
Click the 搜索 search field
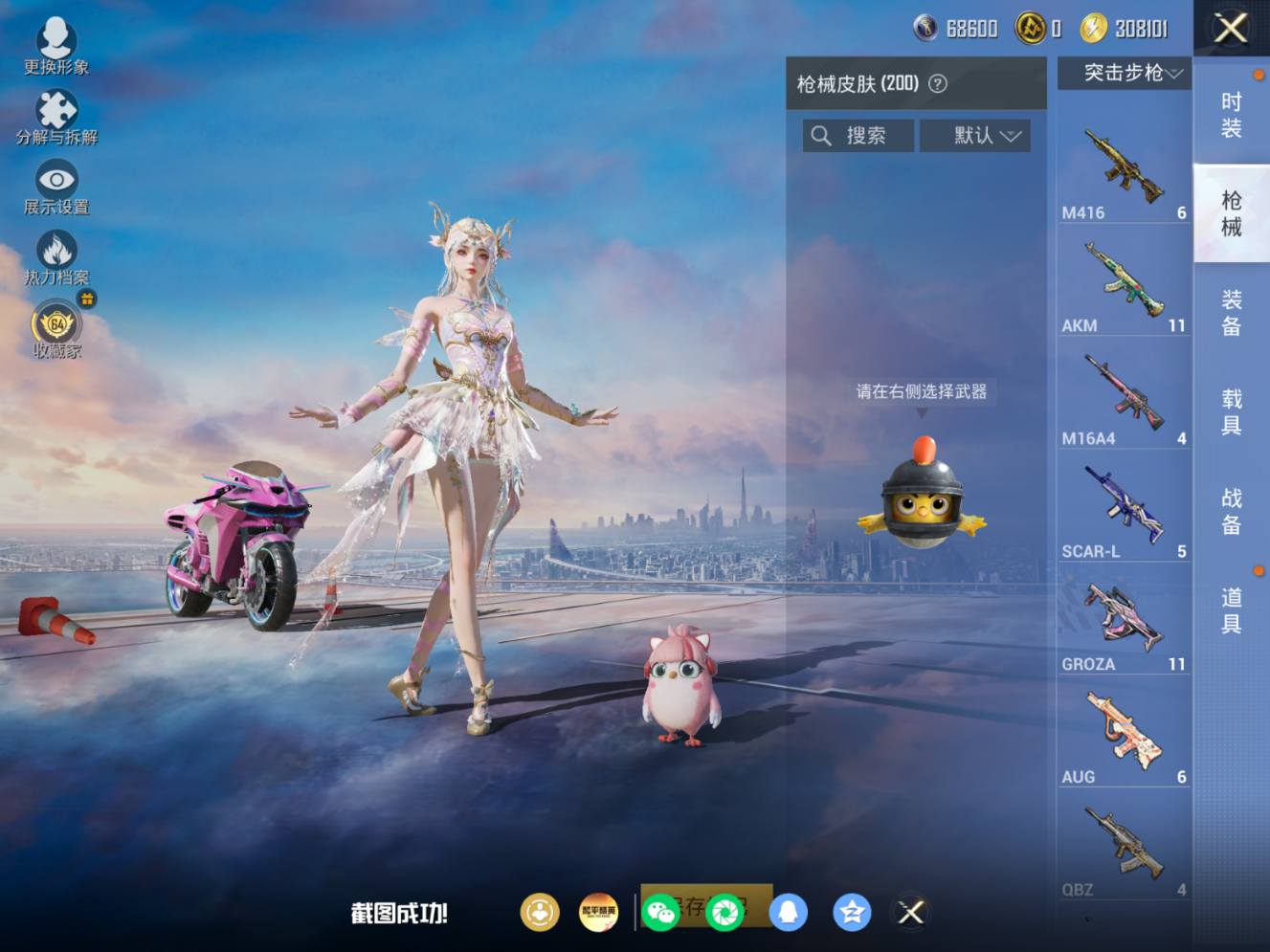pyautogui.click(x=858, y=136)
